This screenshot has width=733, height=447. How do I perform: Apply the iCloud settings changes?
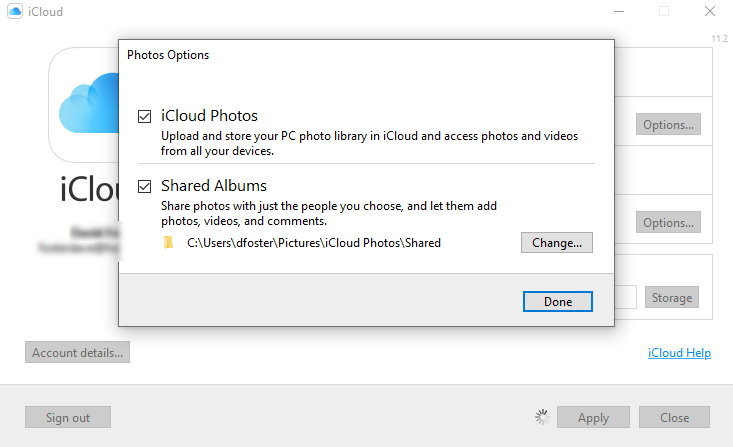click(593, 417)
